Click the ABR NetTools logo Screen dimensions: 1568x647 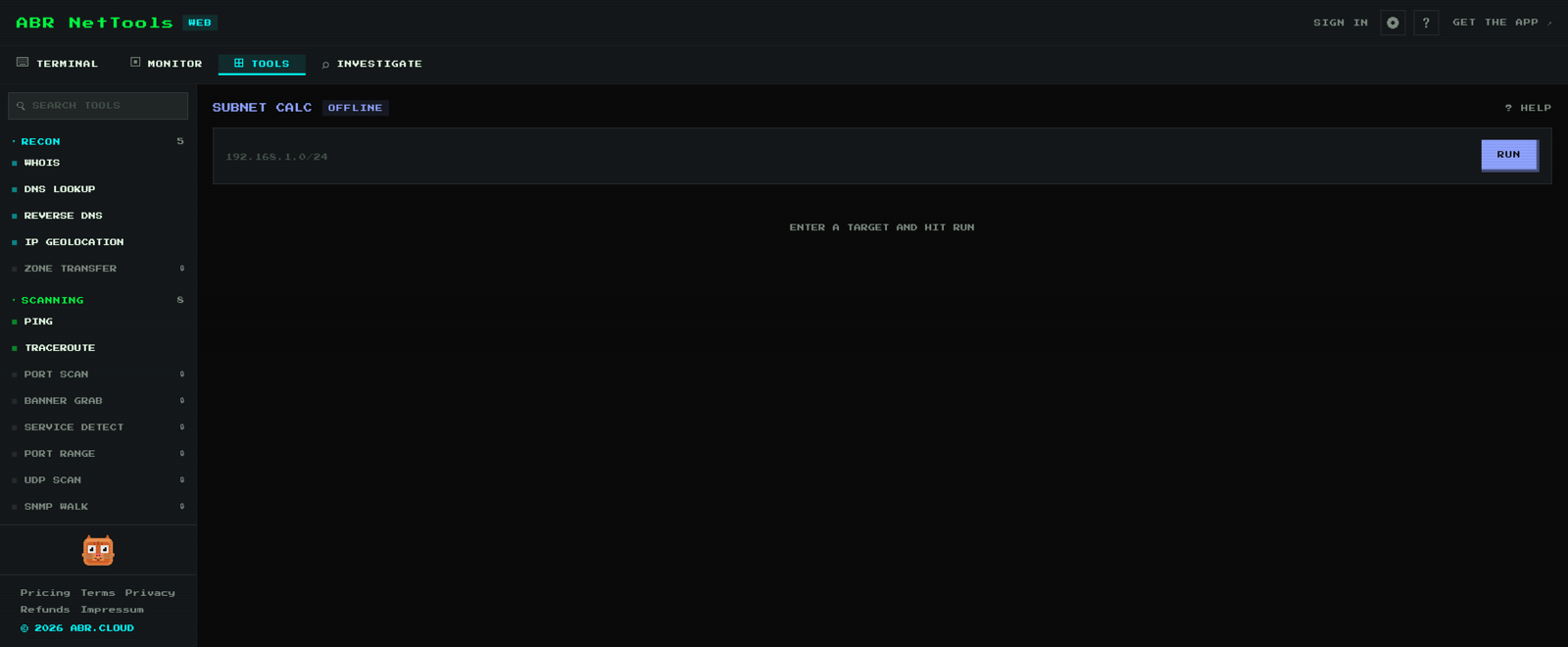(94, 23)
